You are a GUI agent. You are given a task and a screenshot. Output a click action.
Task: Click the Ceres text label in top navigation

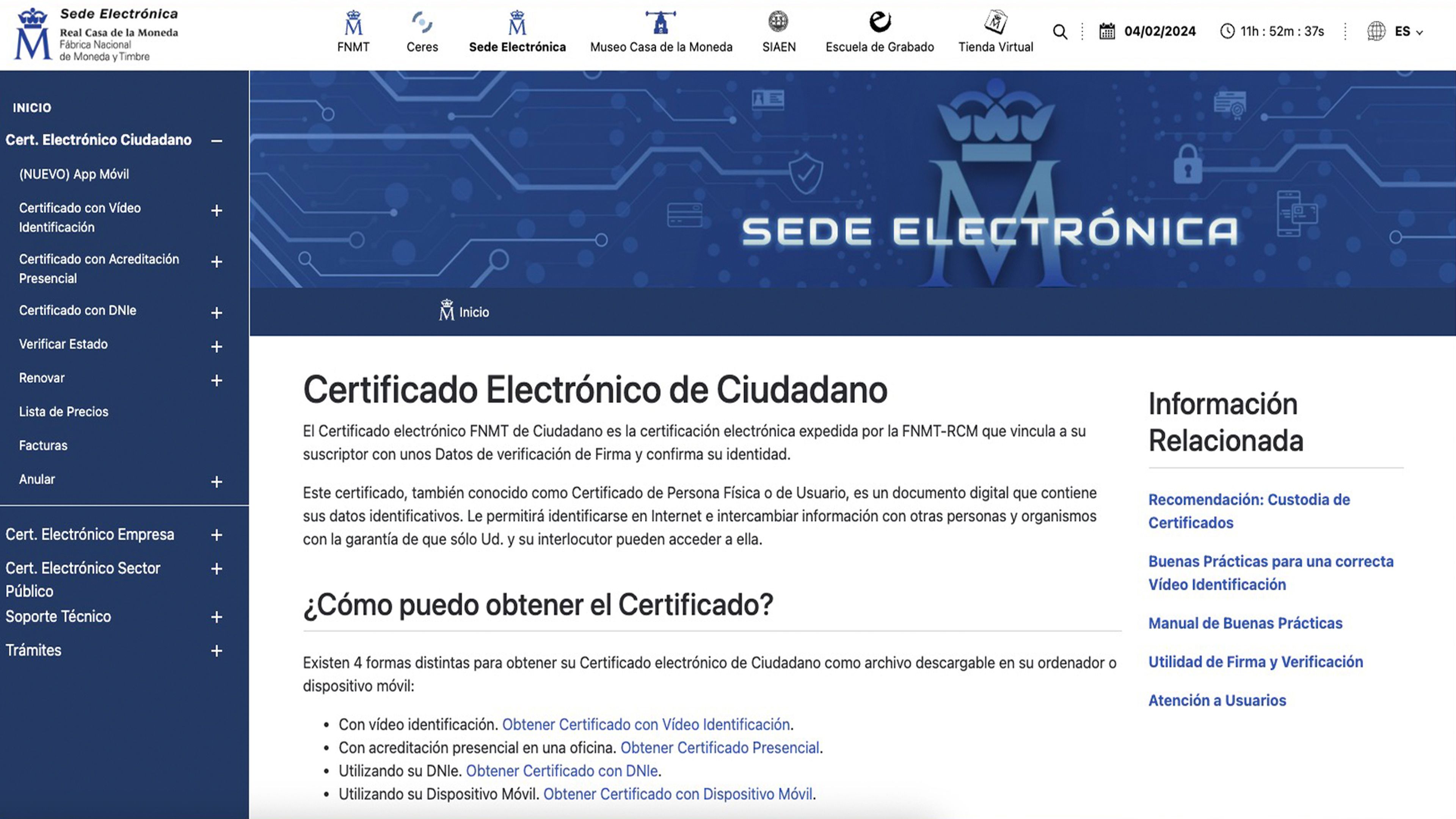click(x=422, y=47)
